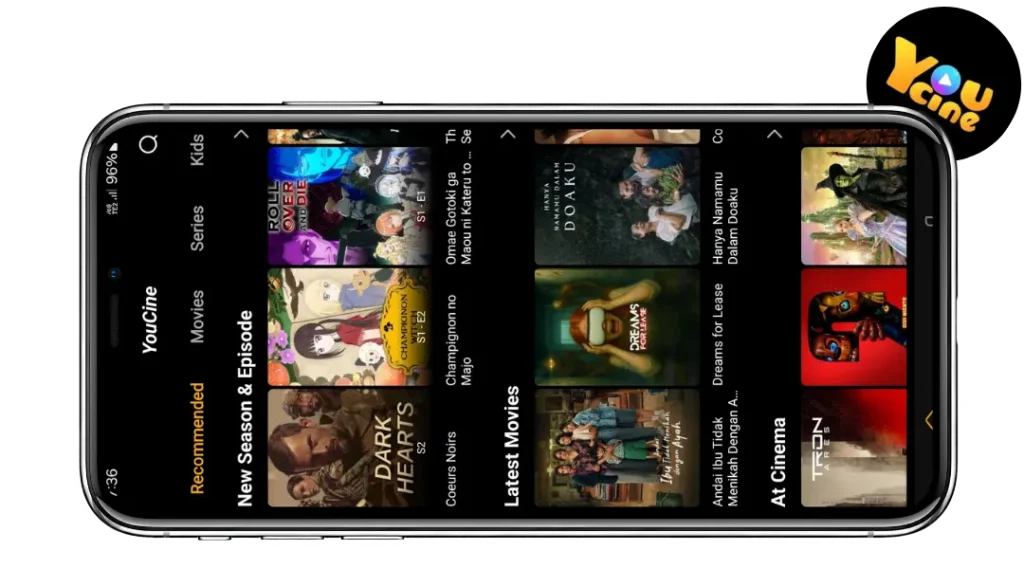Select 'Champignon no Majo' title text
Screen dimensions: 1024x569
click(458, 340)
